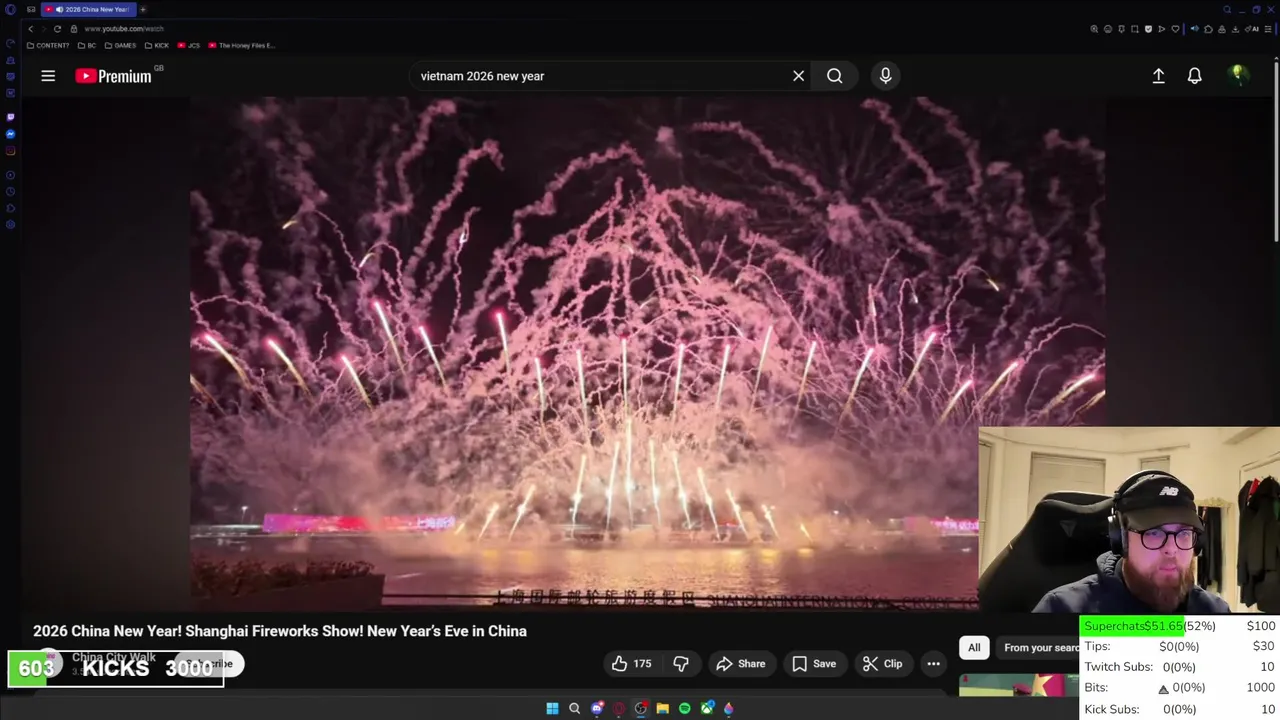Open the JCS bookmark
Viewport: 1280px width, 720px height.
pos(189,45)
